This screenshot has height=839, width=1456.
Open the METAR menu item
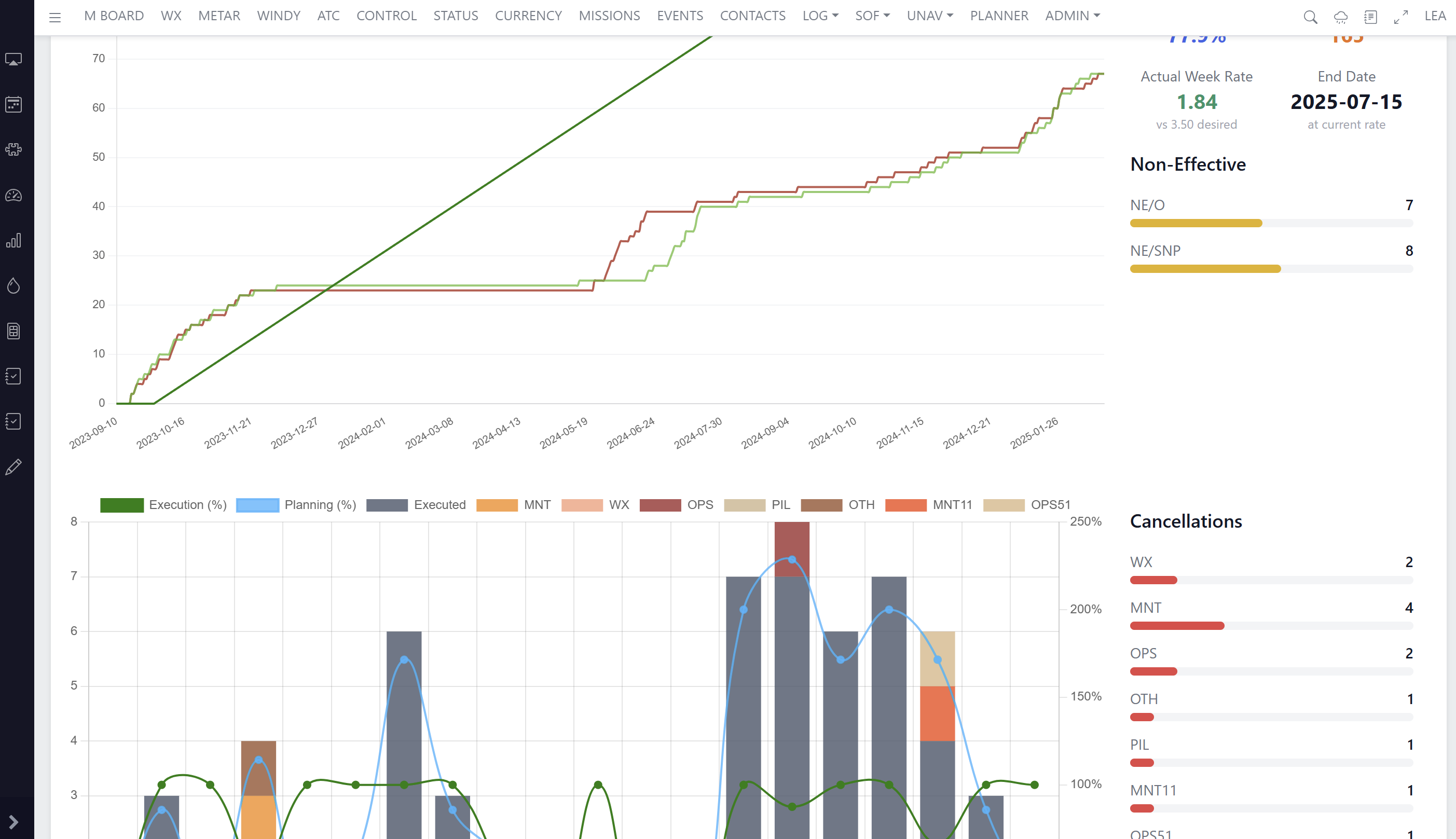pos(219,16)
